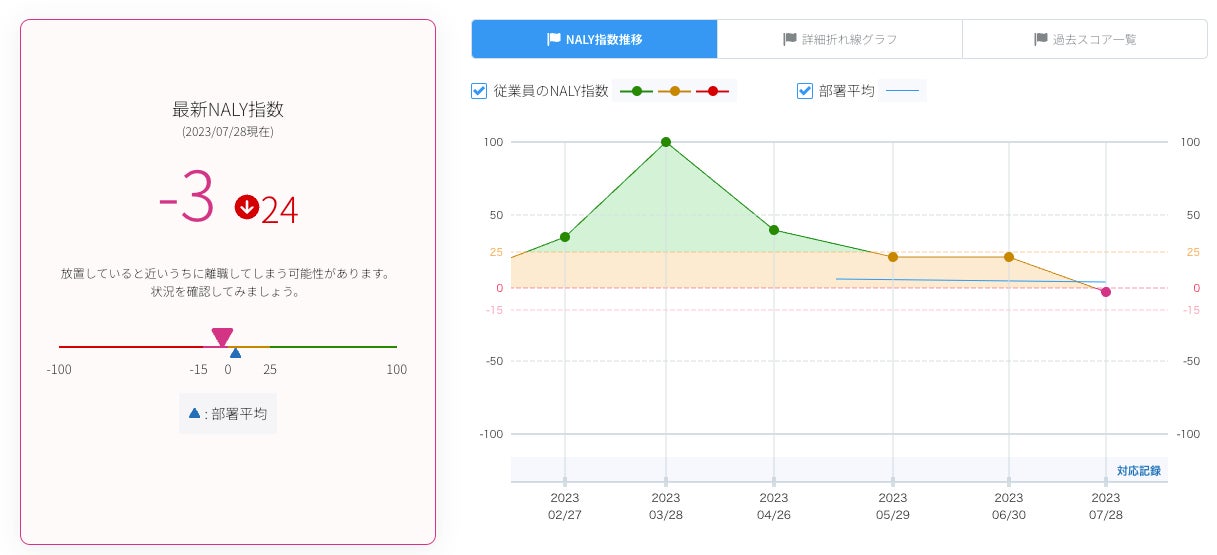The image size is (1217, 555).
Task: Click the orange legend marker for NALY指数
Action: (674, 91)
